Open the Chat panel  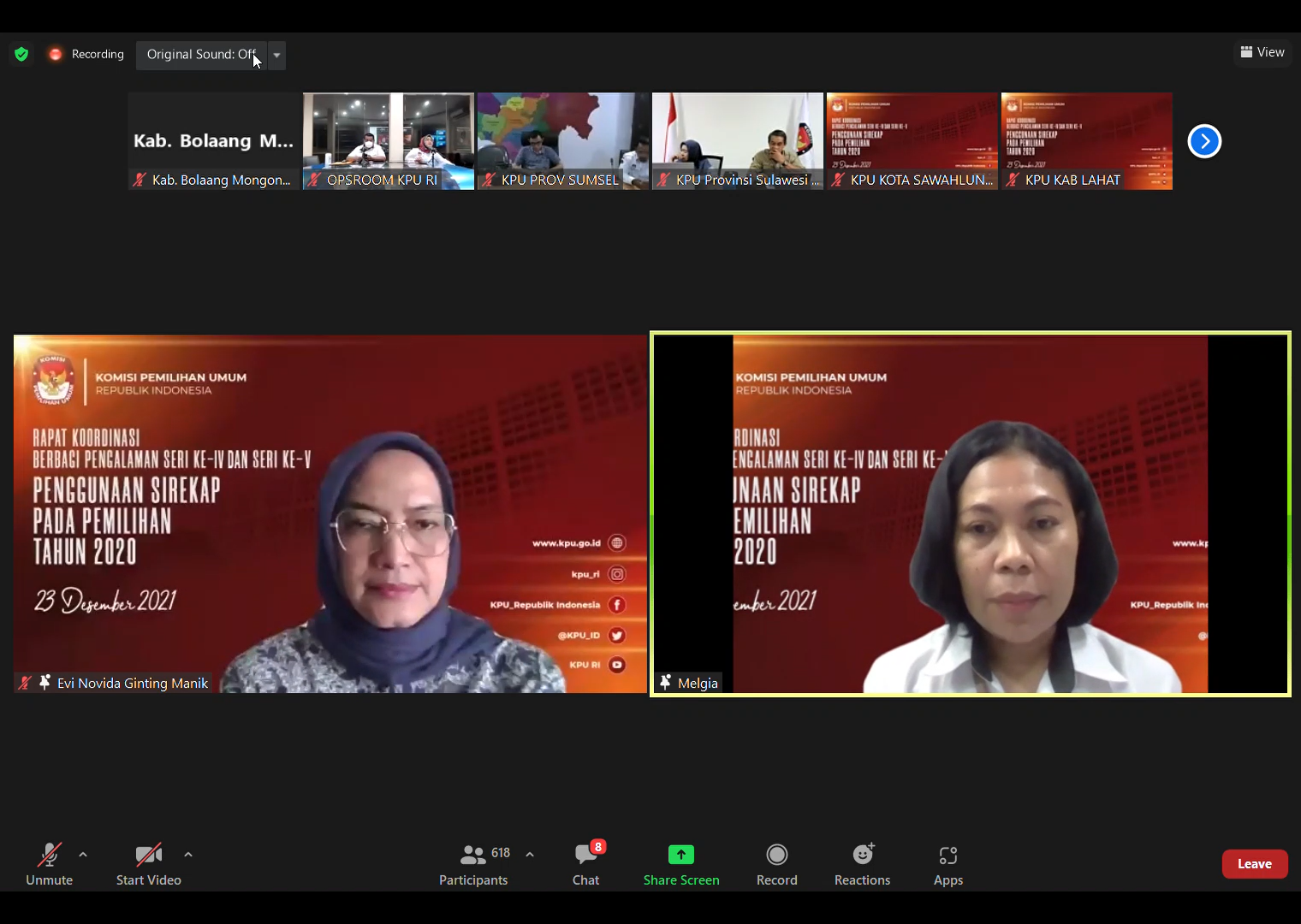pos(586,863)
